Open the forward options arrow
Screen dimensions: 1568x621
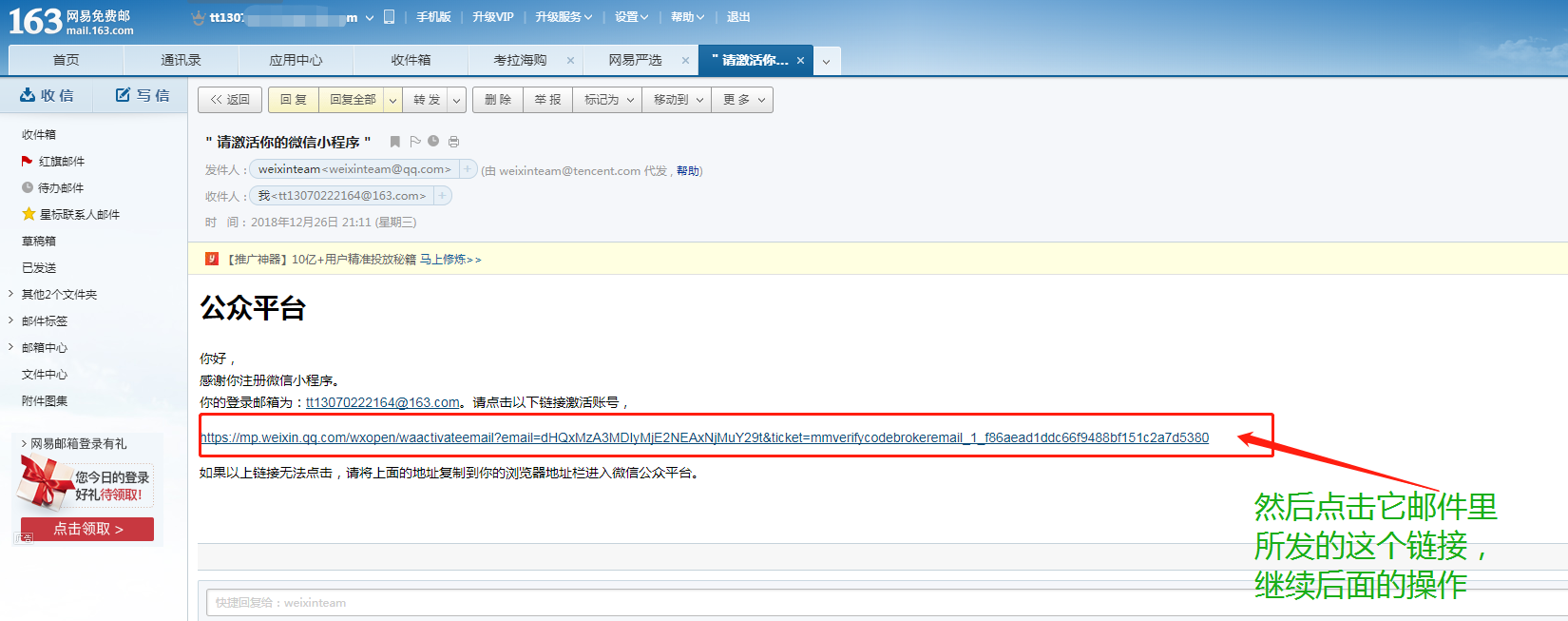(x=457, y=100)
